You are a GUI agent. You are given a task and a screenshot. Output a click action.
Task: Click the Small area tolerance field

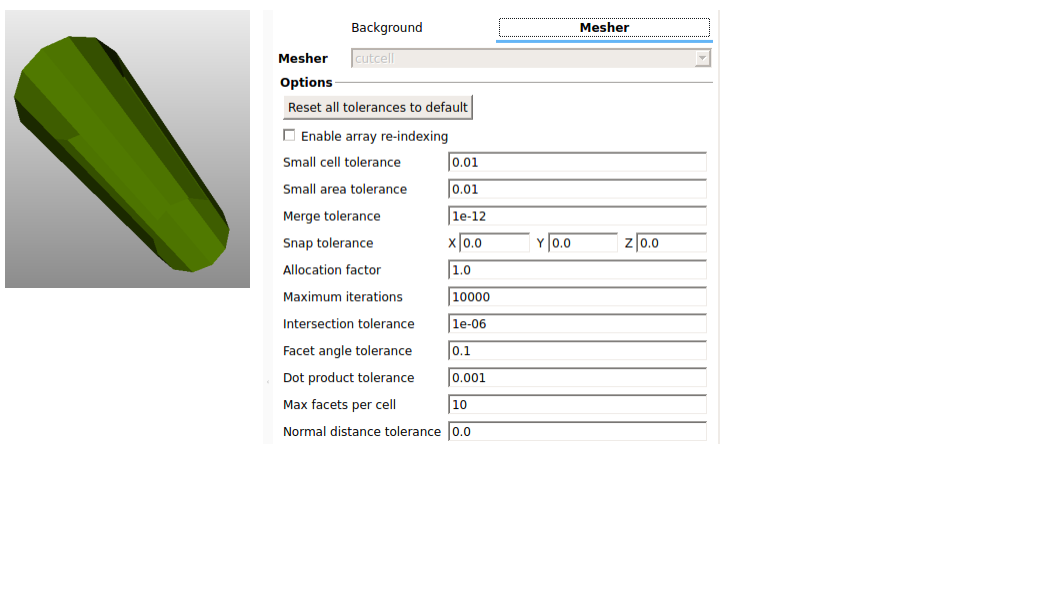[x=577, y=189]
